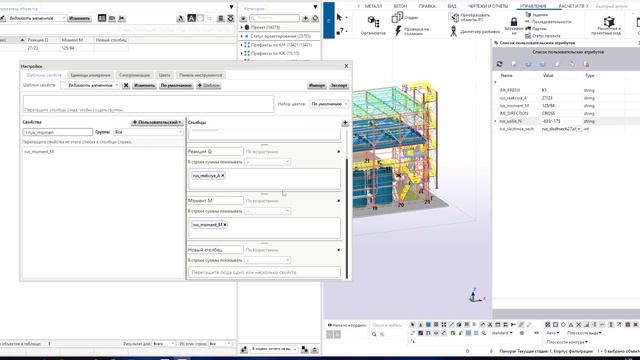Open the Набор цветов По умолчанию dropdown
The height and width of the screenshot is (360, 640).
(x=329, y=104)
